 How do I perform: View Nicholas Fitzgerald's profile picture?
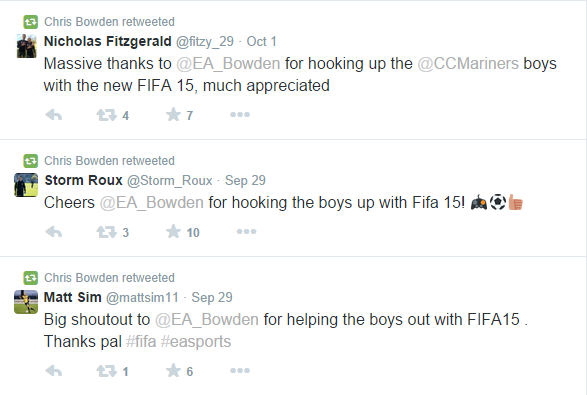(26, 46)
